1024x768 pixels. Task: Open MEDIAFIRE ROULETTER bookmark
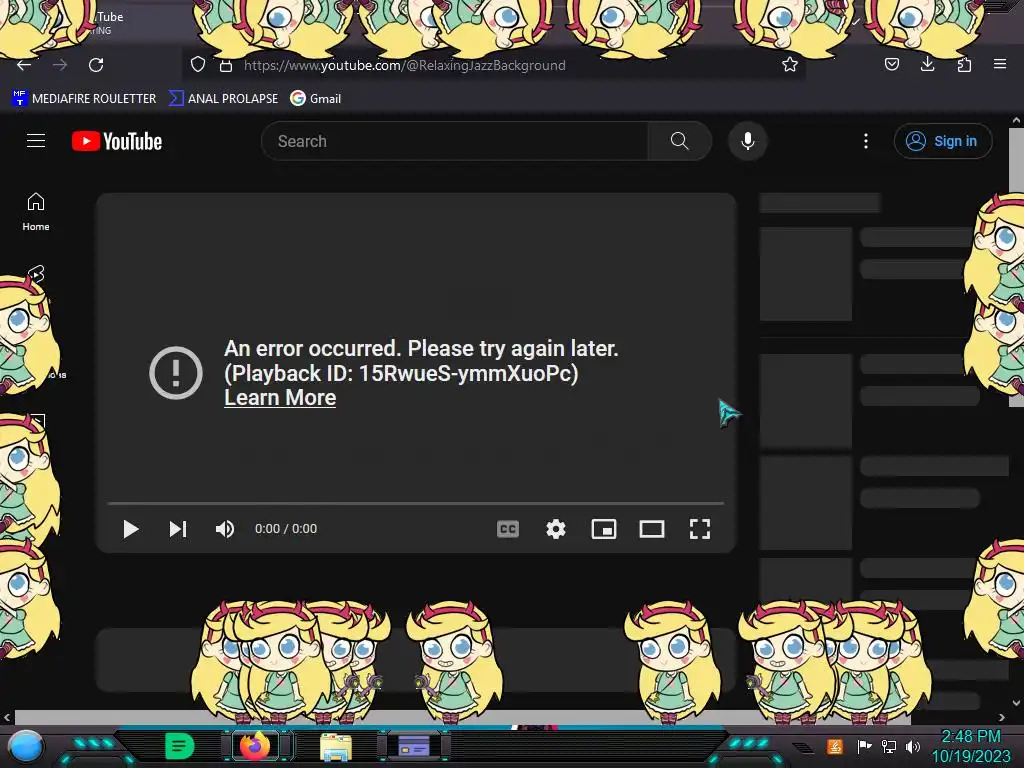84,99
